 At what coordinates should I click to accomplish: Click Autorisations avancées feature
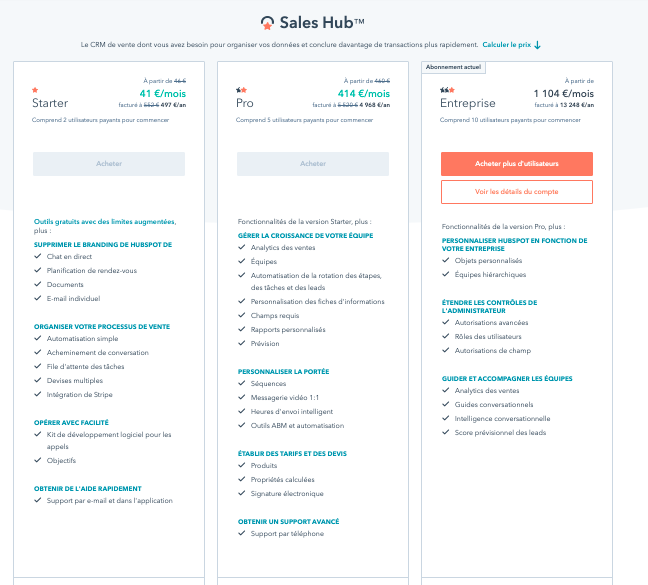tap(491, 323)
